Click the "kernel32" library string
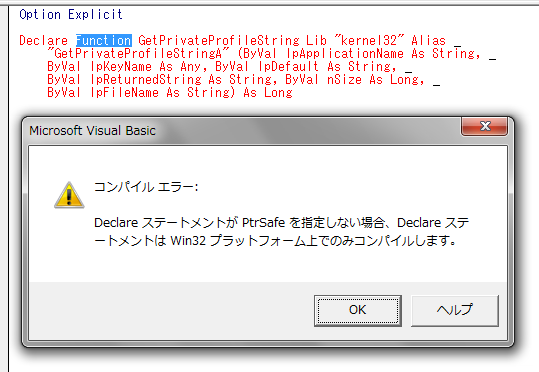Screen dimensions: 539x372 [x=369, y=41]
